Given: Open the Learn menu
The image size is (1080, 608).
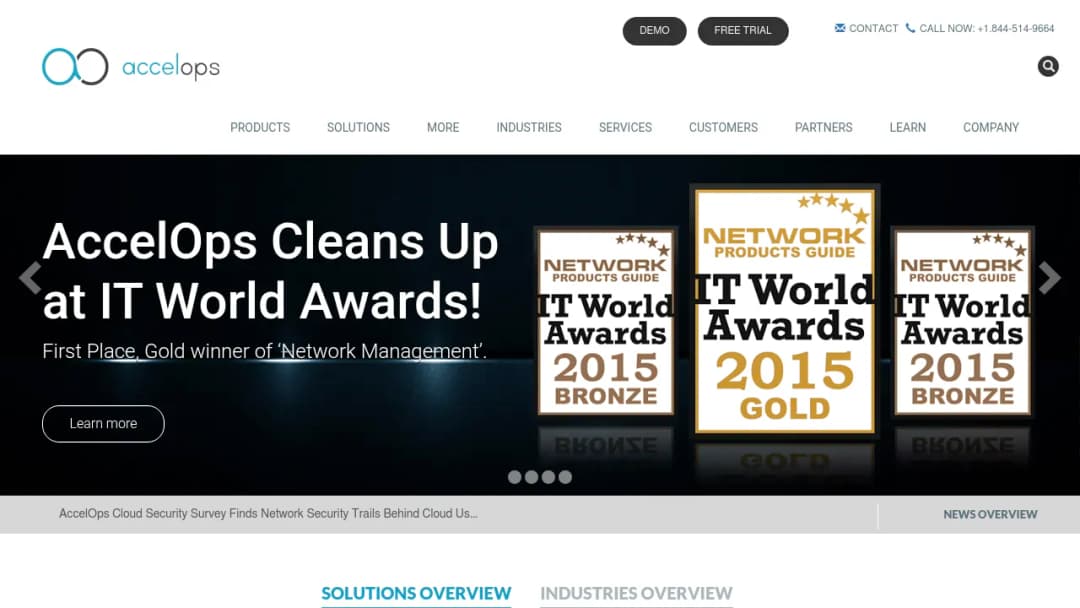Looking at the screenshot, I should point(908,127).
